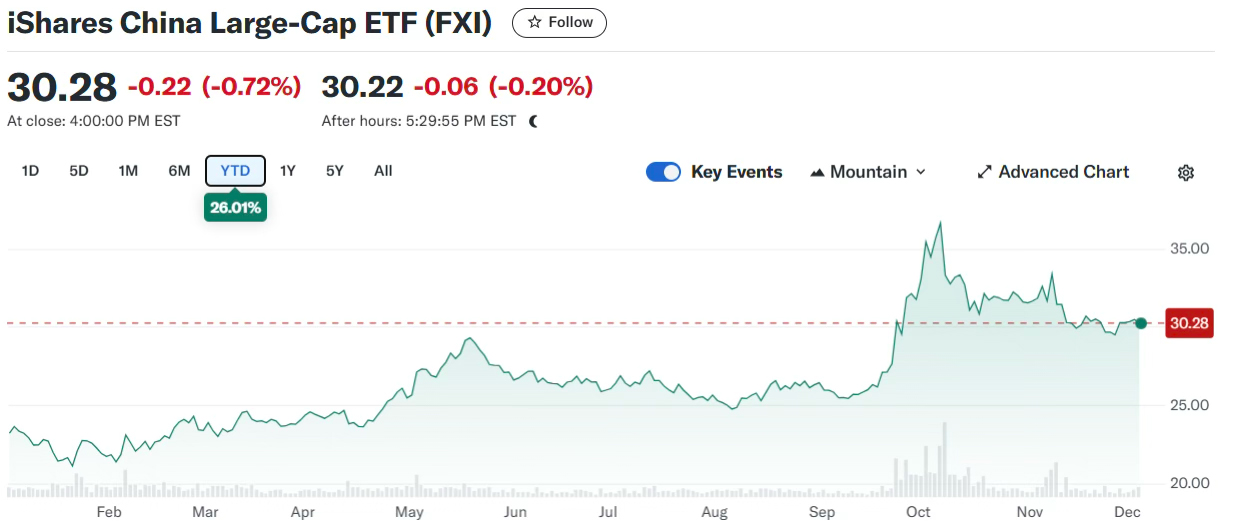Click the October peak on chart line

[941, 223]
